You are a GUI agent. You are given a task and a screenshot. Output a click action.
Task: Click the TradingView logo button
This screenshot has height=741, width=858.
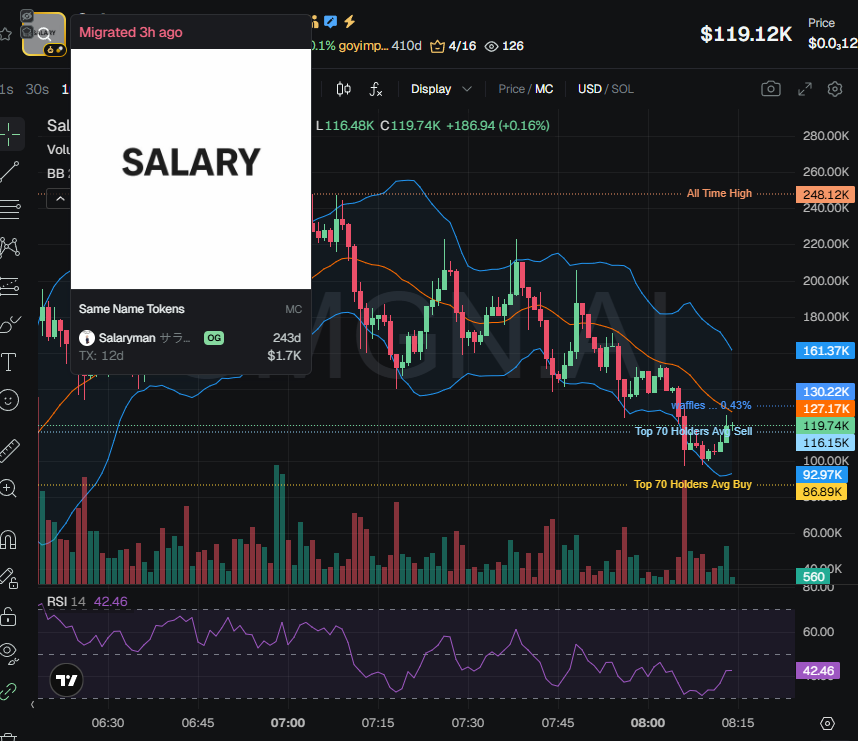click(x=67, y=680)
